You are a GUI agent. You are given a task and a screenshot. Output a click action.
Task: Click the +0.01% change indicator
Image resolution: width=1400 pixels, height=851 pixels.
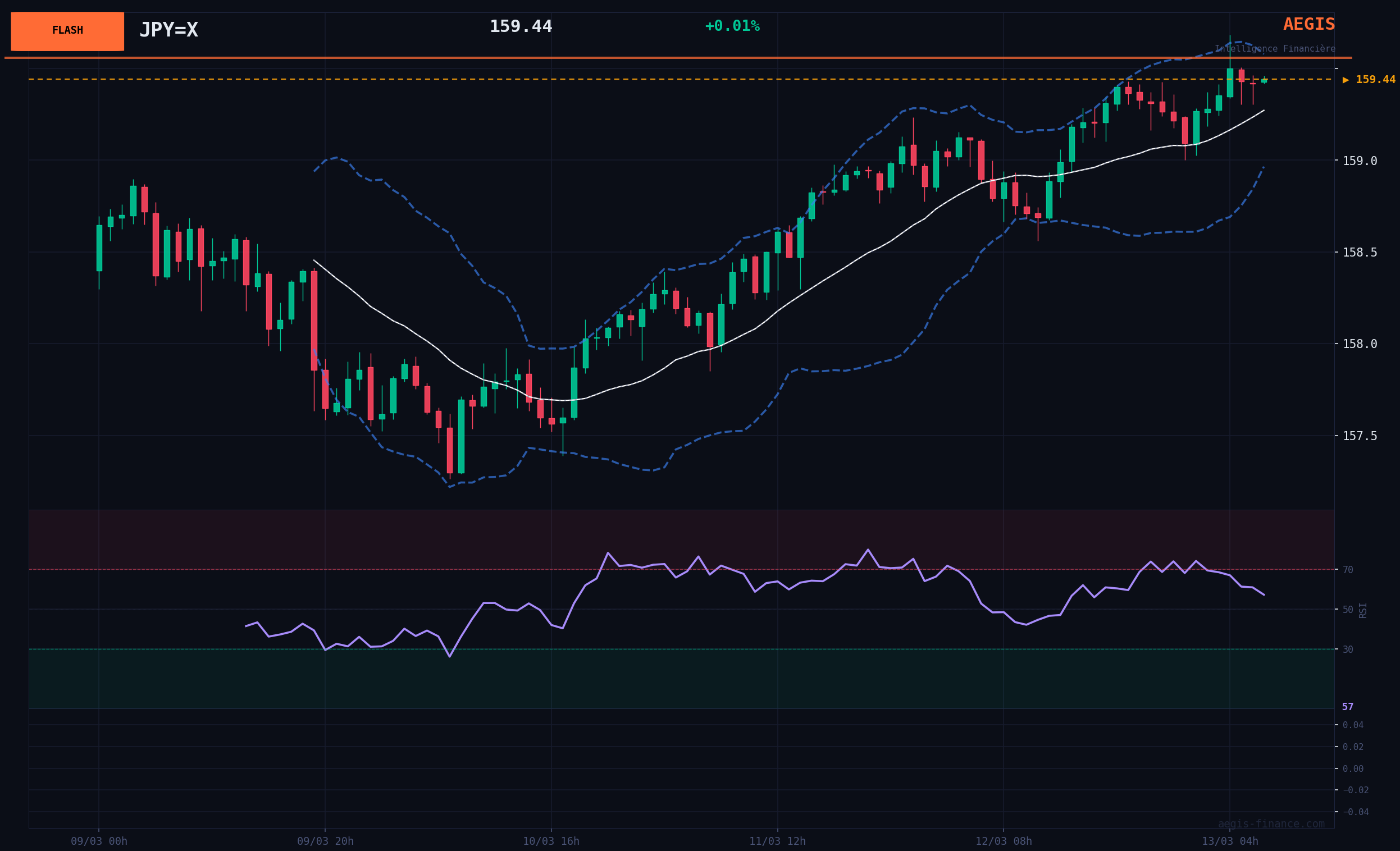(732, 26)
